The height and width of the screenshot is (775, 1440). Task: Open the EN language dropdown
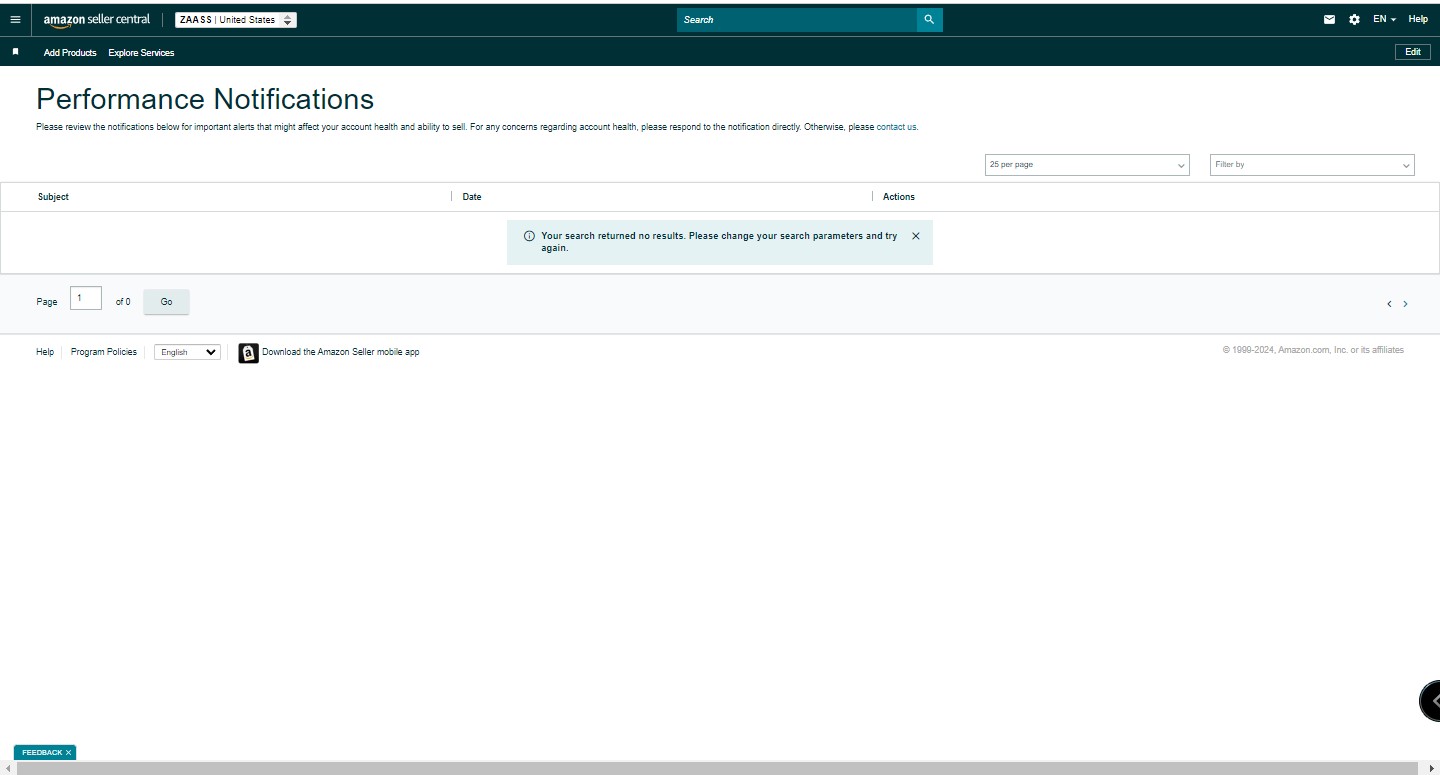1384,19
